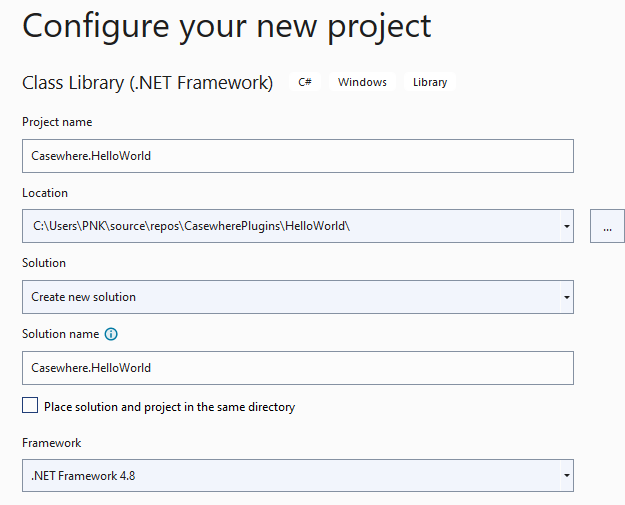Click the C# language tag
625x505 pixels.
[305, 82]
